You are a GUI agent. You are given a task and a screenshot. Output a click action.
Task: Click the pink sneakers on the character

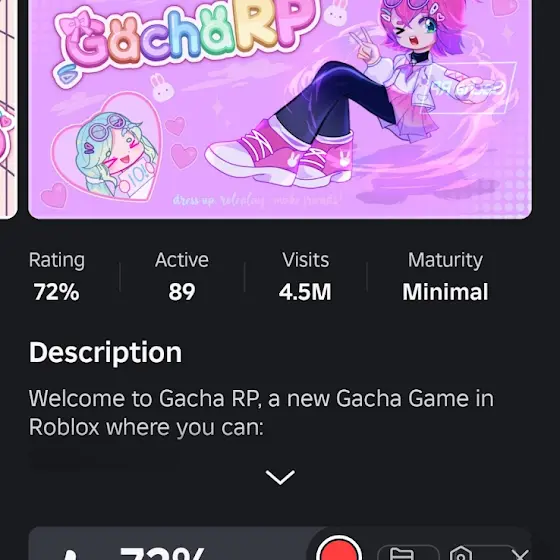pos(280,157)
